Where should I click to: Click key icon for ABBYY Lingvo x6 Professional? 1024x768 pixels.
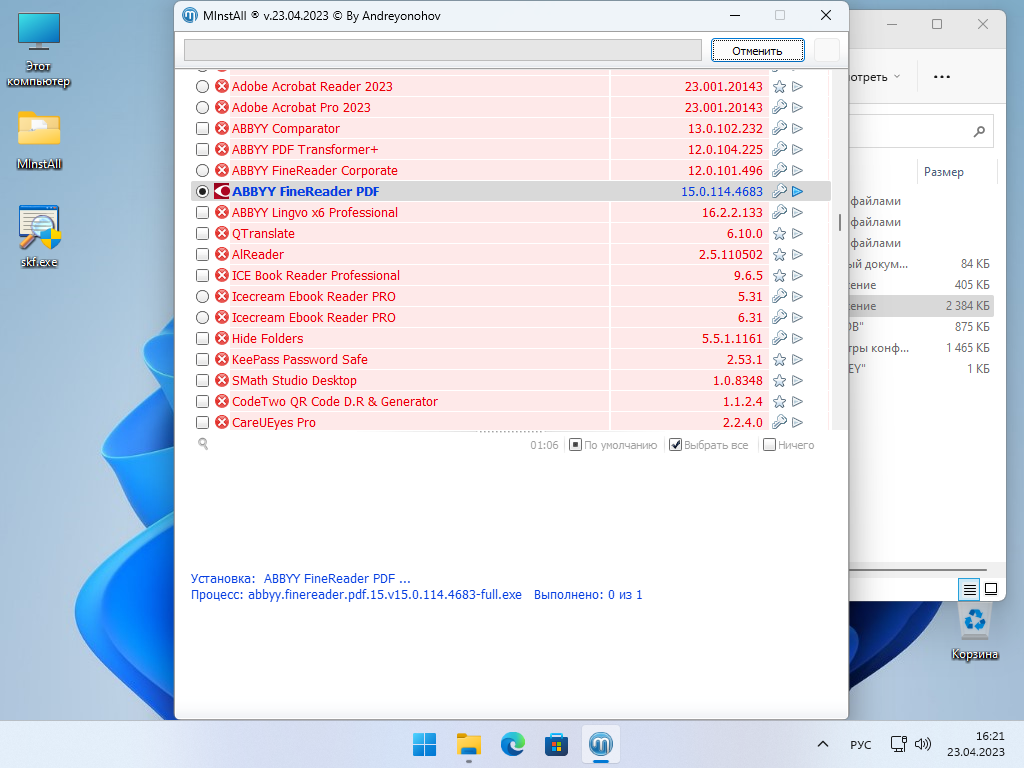pyautogui.click(x=779, y=213)
